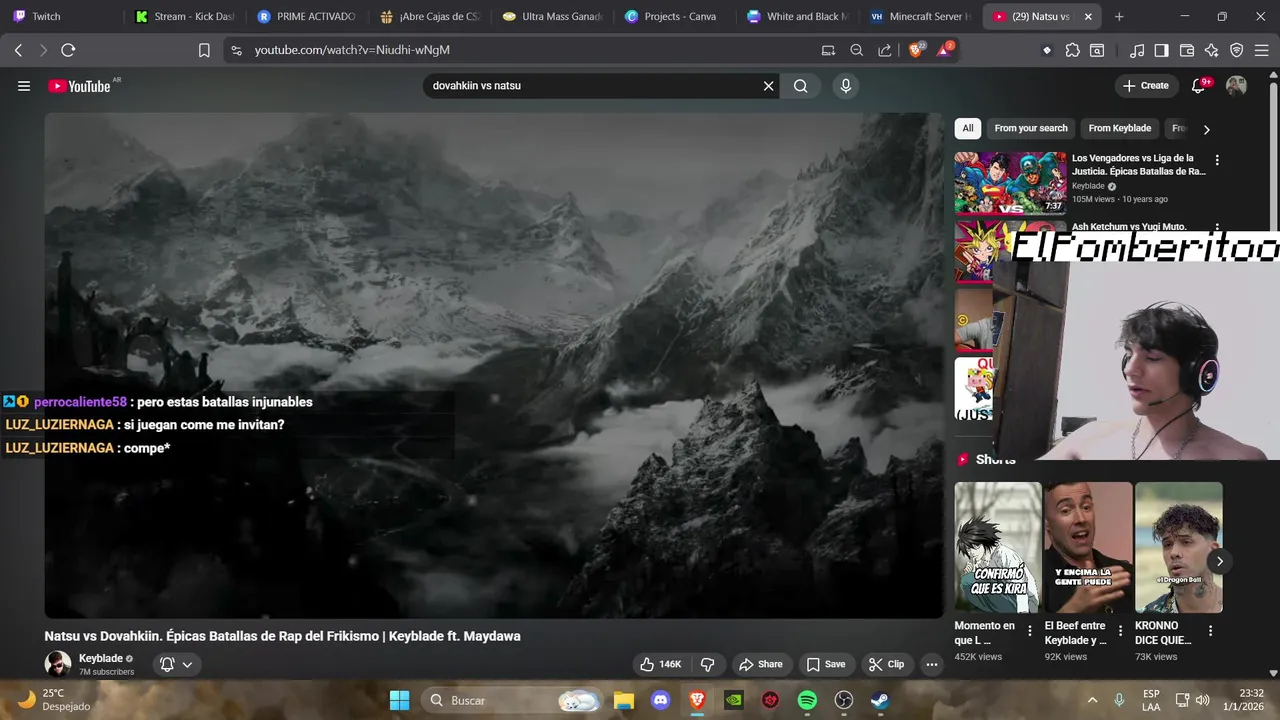Image resolution: width=1280 pixels, height=720 pixels.
Task: Open the YouTube hamburger guide menu
Action: 24,86
